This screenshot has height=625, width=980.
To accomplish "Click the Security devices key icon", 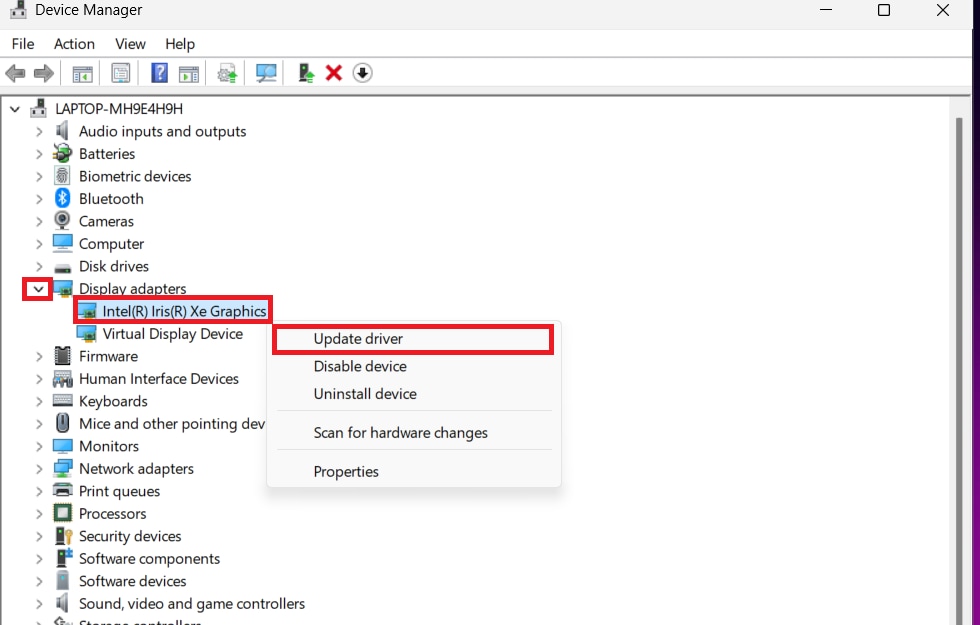I will coord(64,536).
